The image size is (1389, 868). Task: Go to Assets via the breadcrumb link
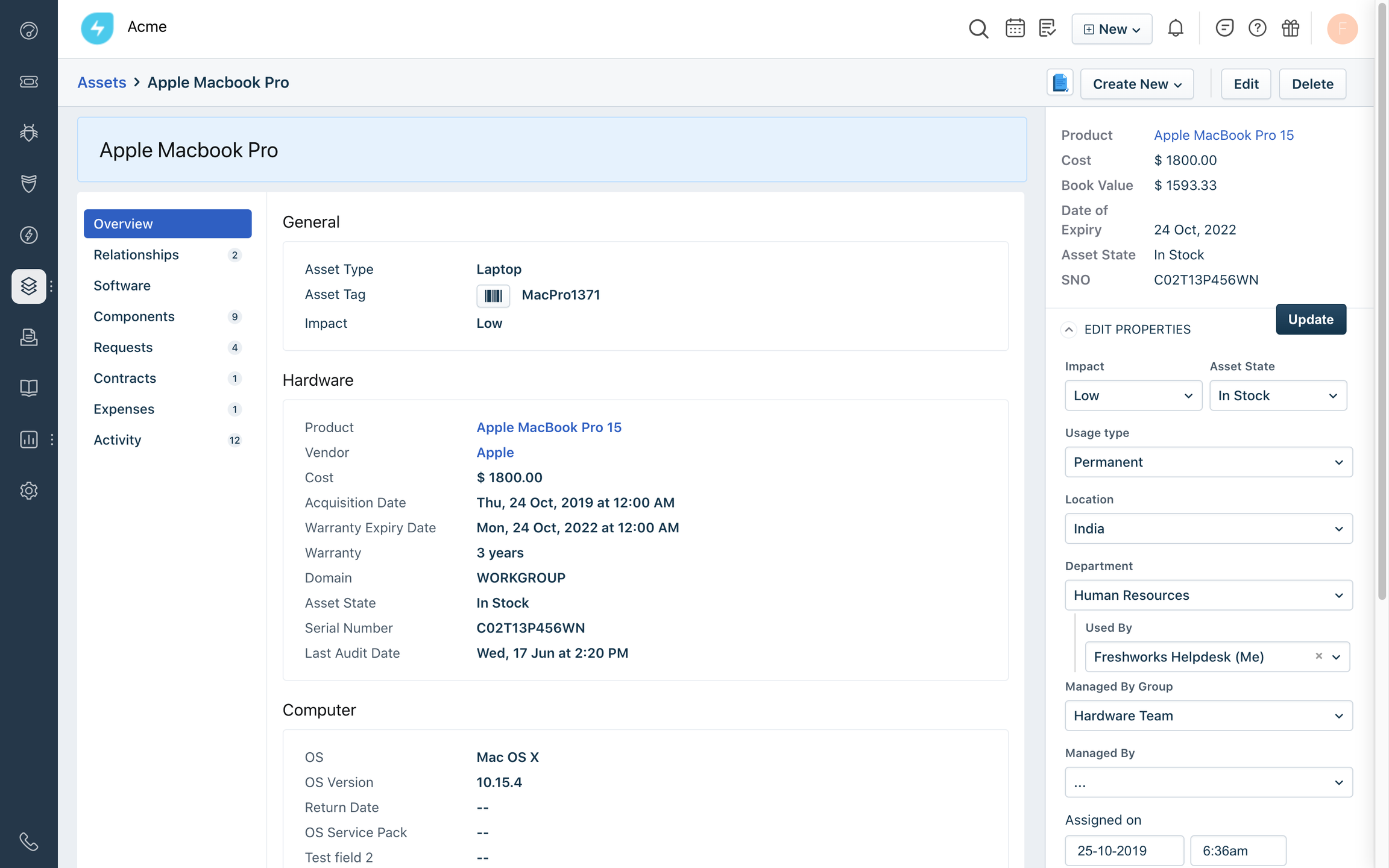pyautogui.click(x=101, y=83)
